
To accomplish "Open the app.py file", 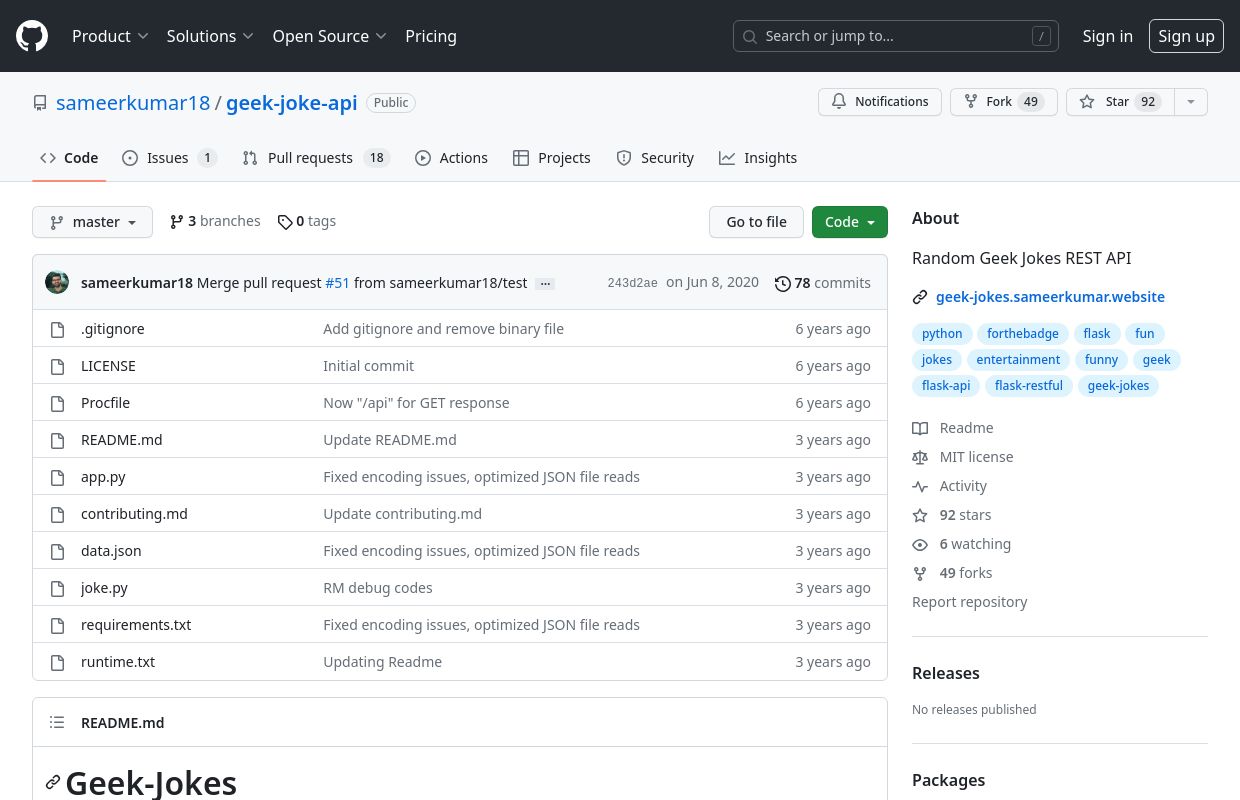I will [x=103, y=477].
